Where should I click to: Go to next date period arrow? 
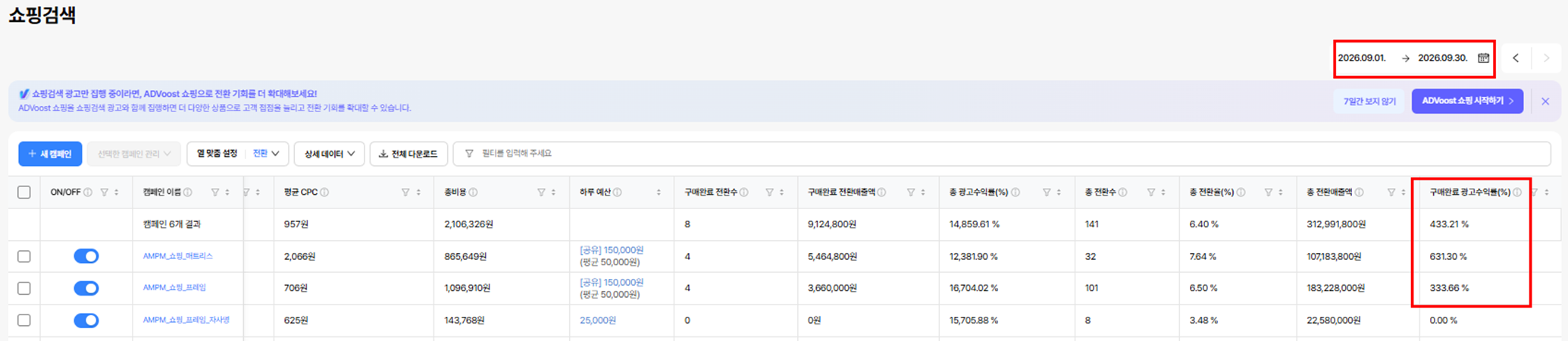tap(1547, 58)
